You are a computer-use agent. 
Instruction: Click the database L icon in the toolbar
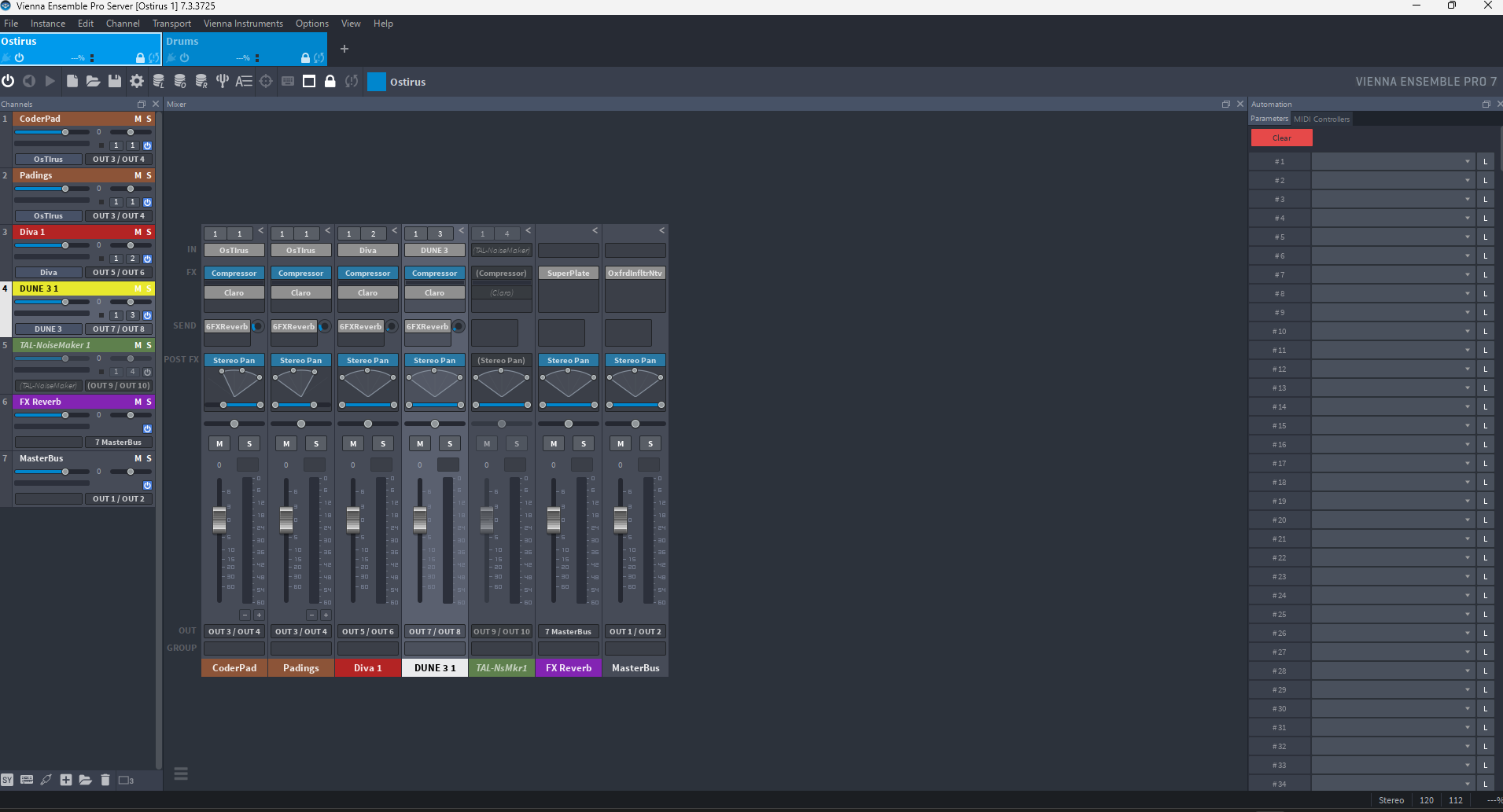[x=158, y=81]
